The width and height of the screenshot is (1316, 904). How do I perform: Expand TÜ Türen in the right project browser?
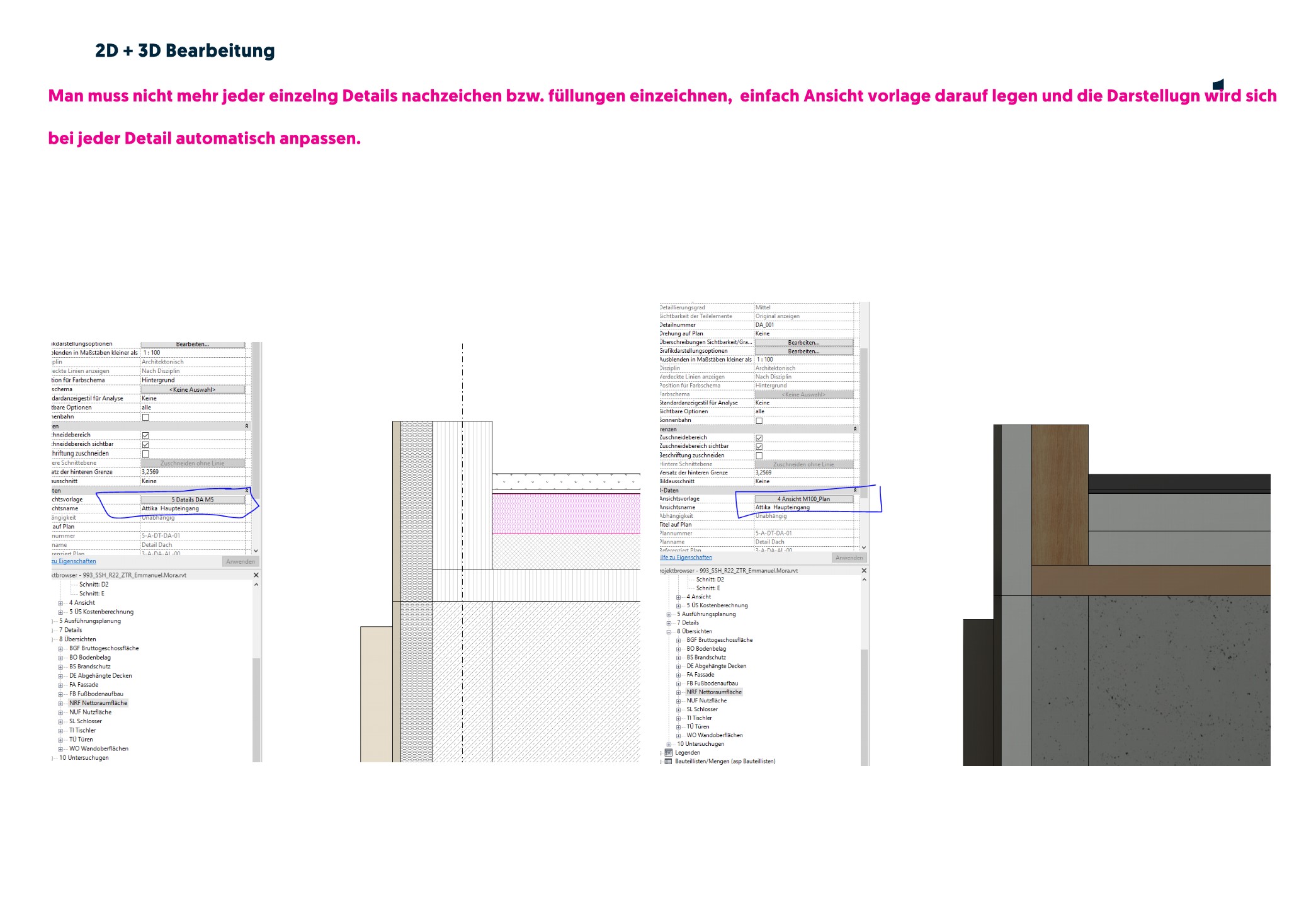pyautogui.click(x=679, y=728)
